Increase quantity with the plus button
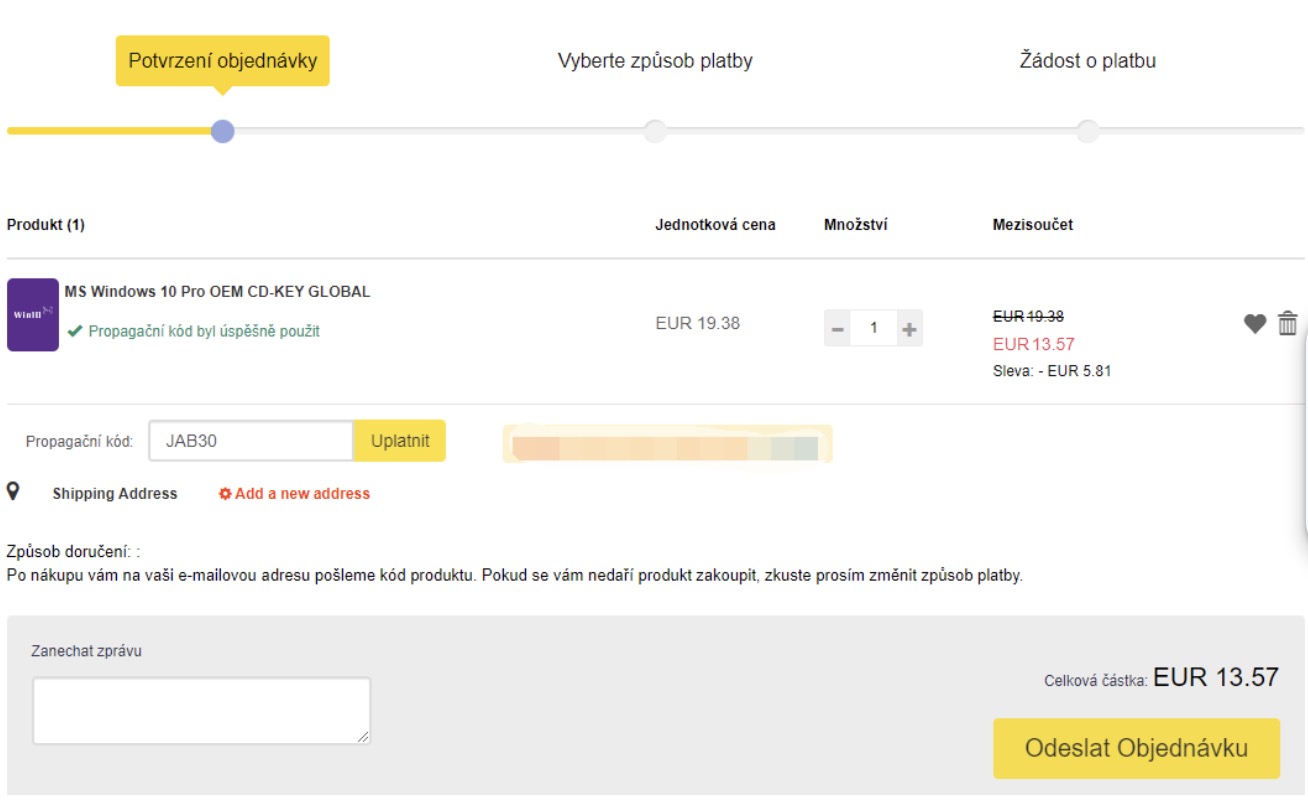Image resolution: width=1308 pixels, height=800 pixels. 908,329
